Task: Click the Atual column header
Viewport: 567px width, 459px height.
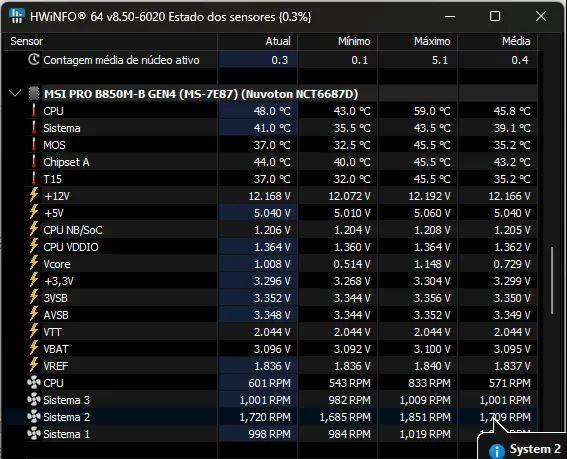Action: 258,41
